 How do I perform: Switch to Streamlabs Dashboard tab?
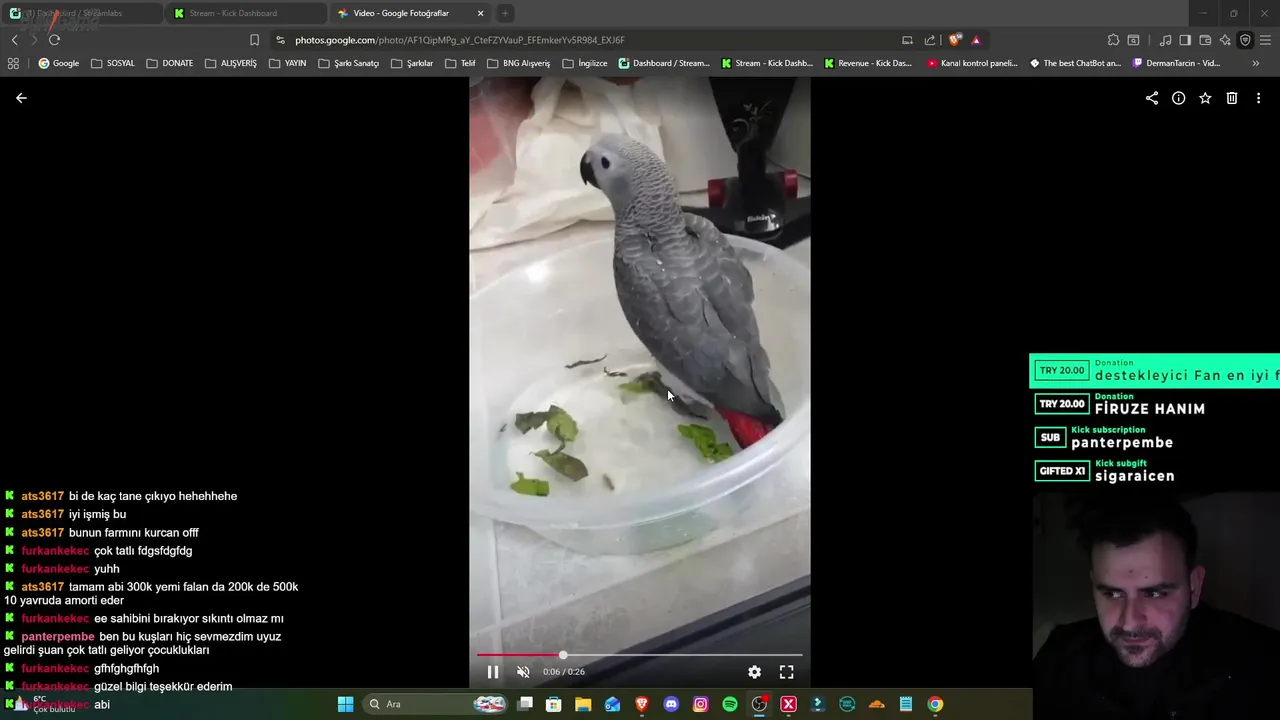point(82,13)
